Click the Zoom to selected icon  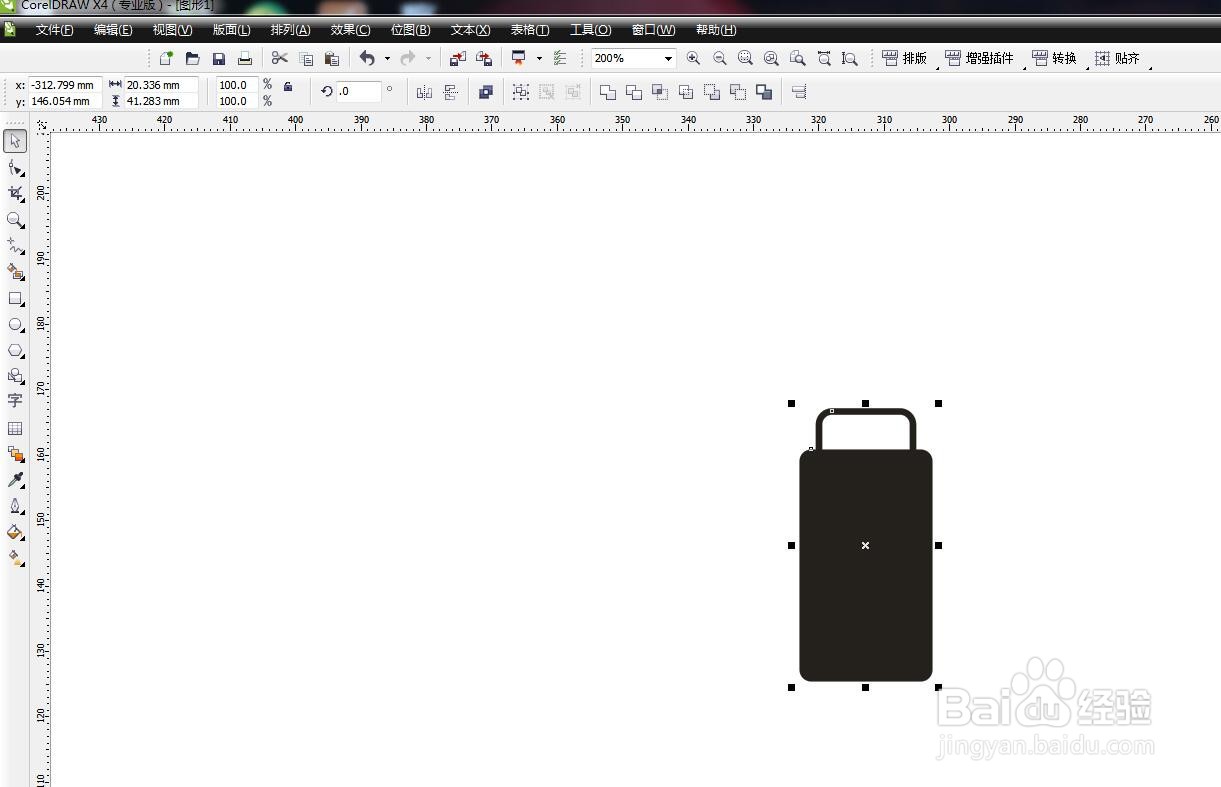click(x=745, y=58)
